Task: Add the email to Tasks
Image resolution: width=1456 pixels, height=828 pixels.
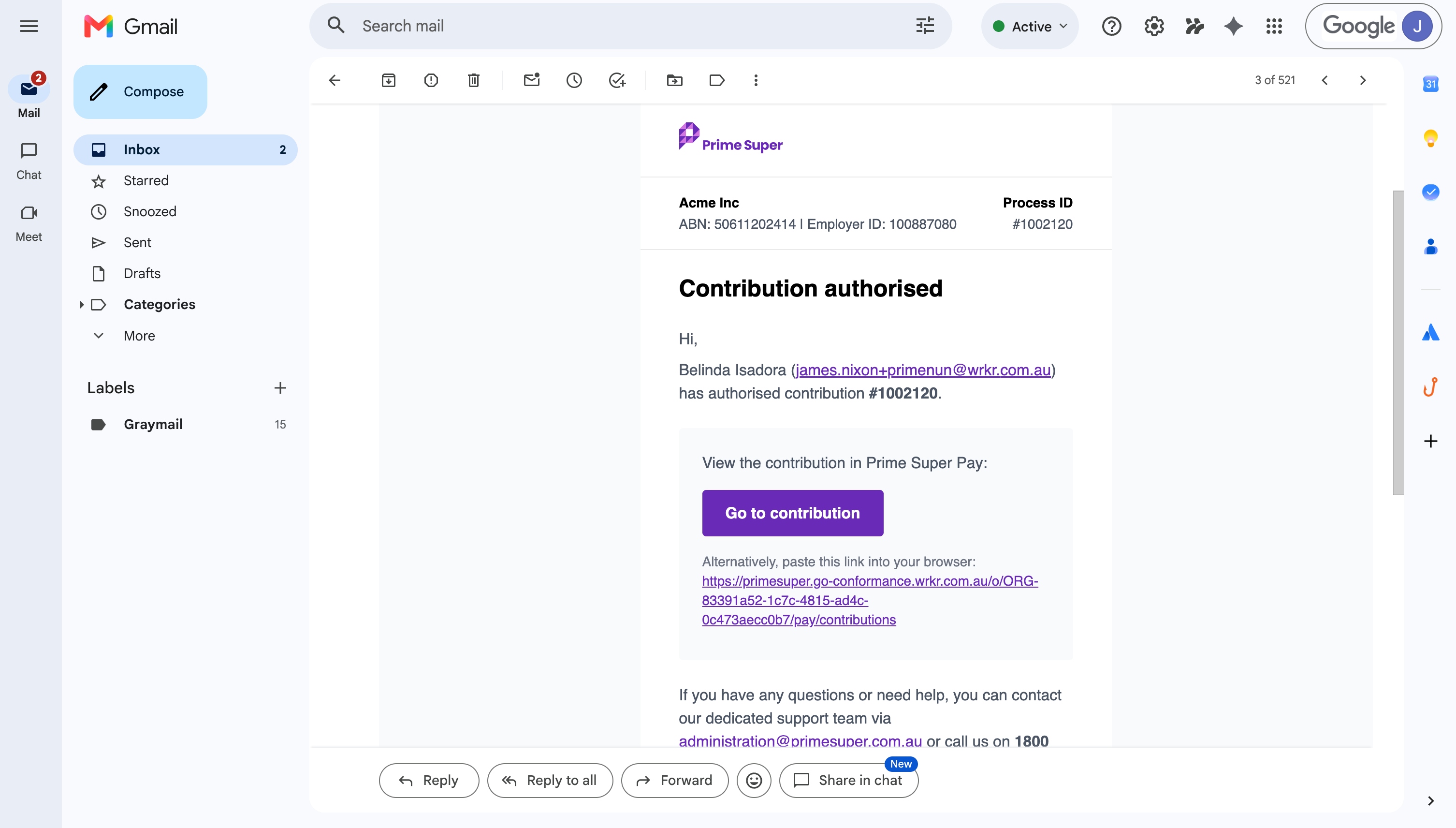Action: pyautogui.click(x=617, y=80)
